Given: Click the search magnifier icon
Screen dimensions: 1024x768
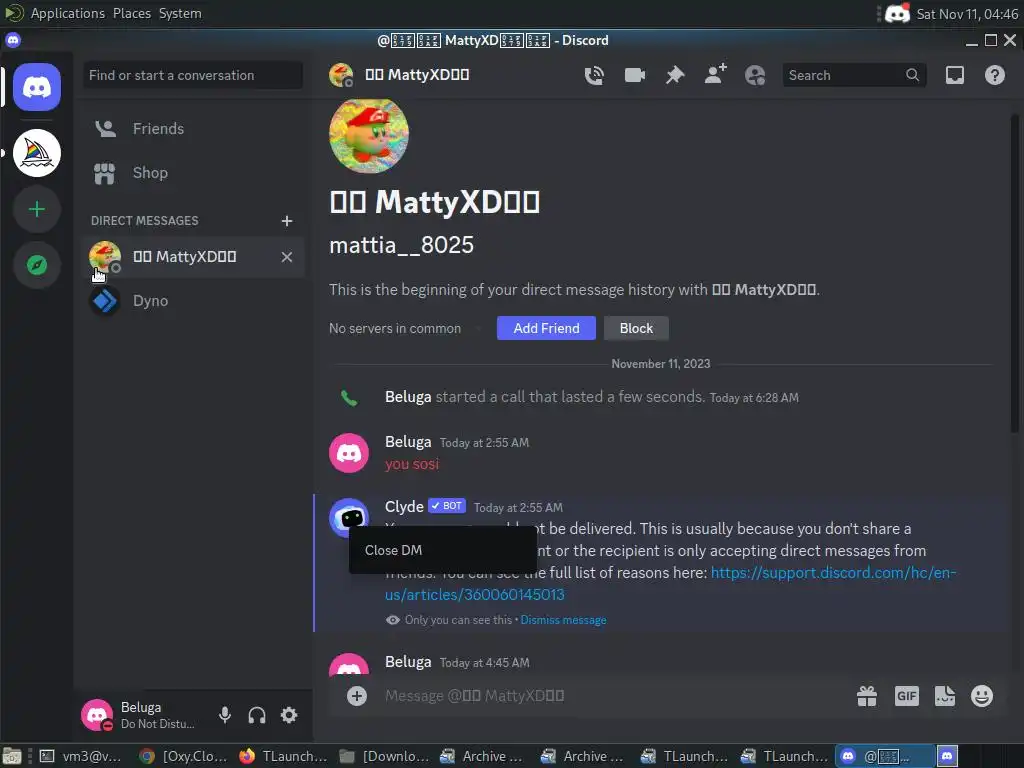Looking at the screenshot, I should click(x=912, y=75).
